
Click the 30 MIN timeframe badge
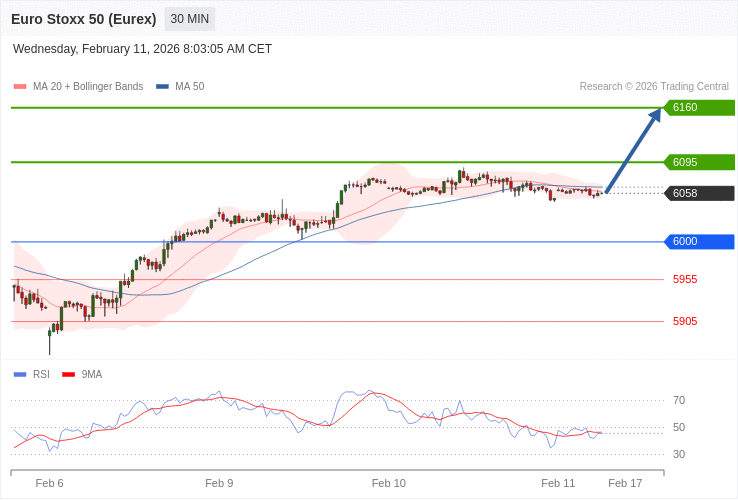[189, 19]
